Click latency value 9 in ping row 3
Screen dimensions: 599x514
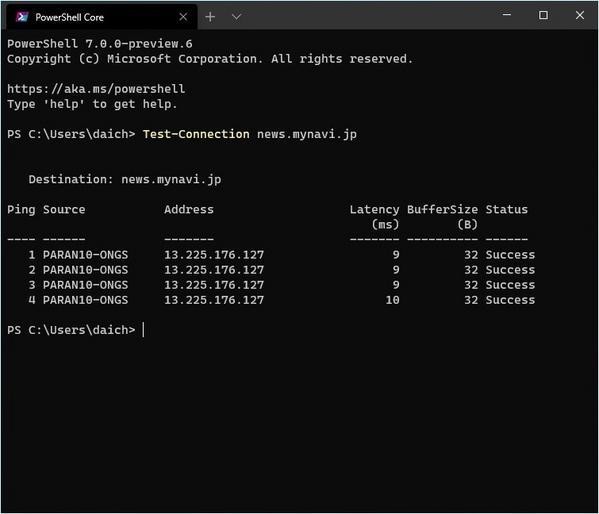pos(396,285)
